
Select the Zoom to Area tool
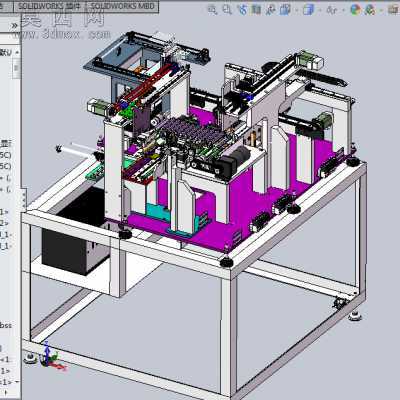227,10
